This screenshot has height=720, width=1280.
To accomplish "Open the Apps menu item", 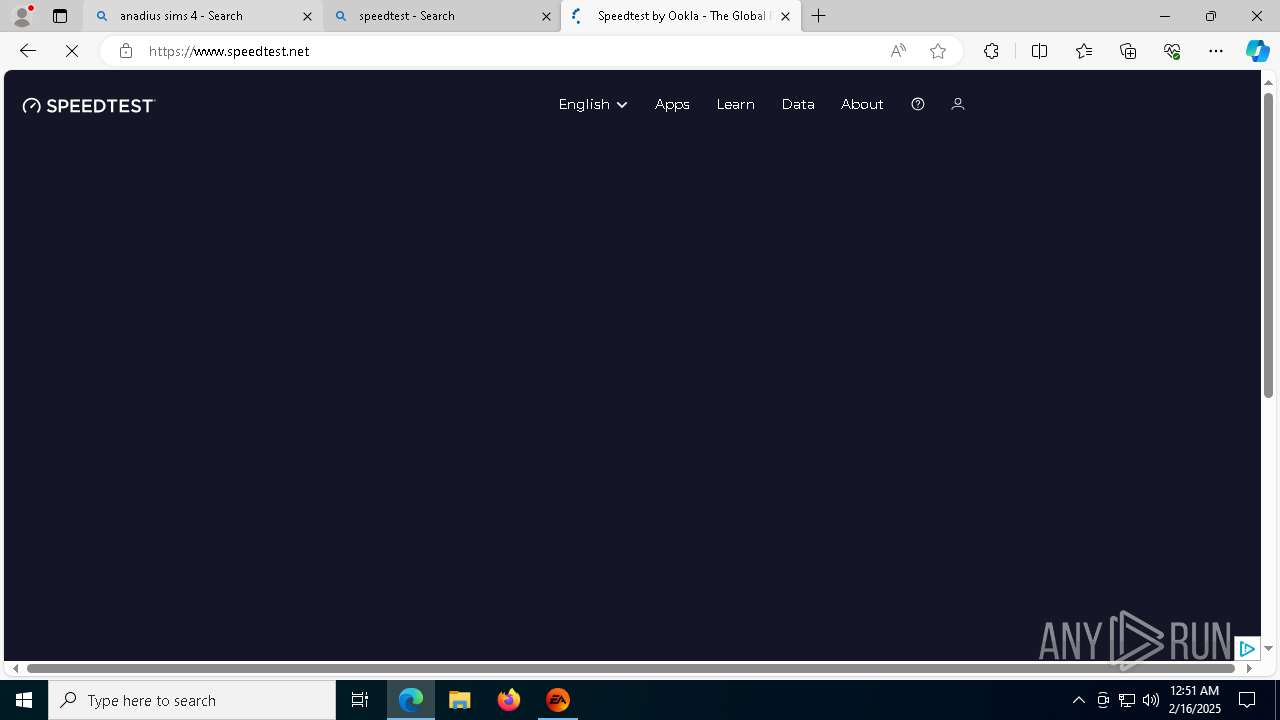I will [672, 104].
